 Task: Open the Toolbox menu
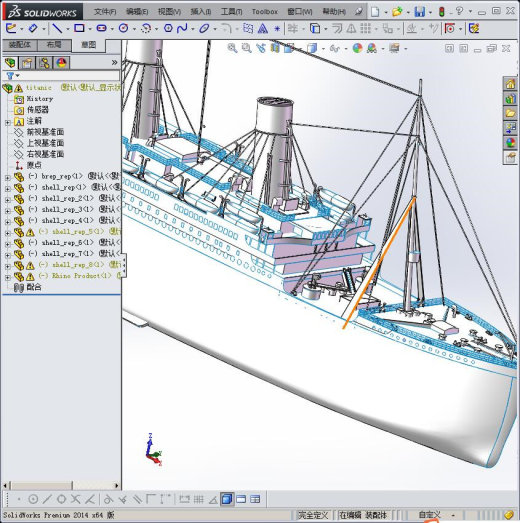click(265, 12)
